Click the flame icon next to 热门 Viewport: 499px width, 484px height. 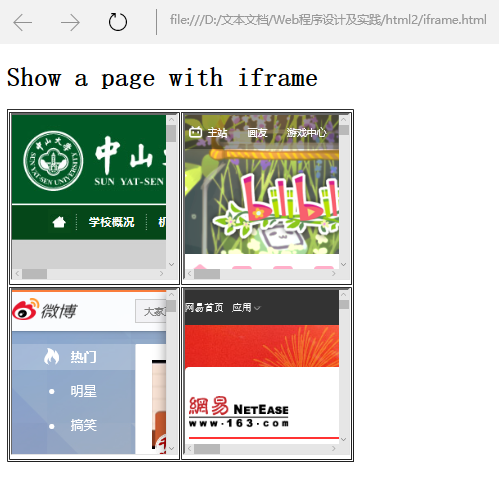click(x=52, y=356)
